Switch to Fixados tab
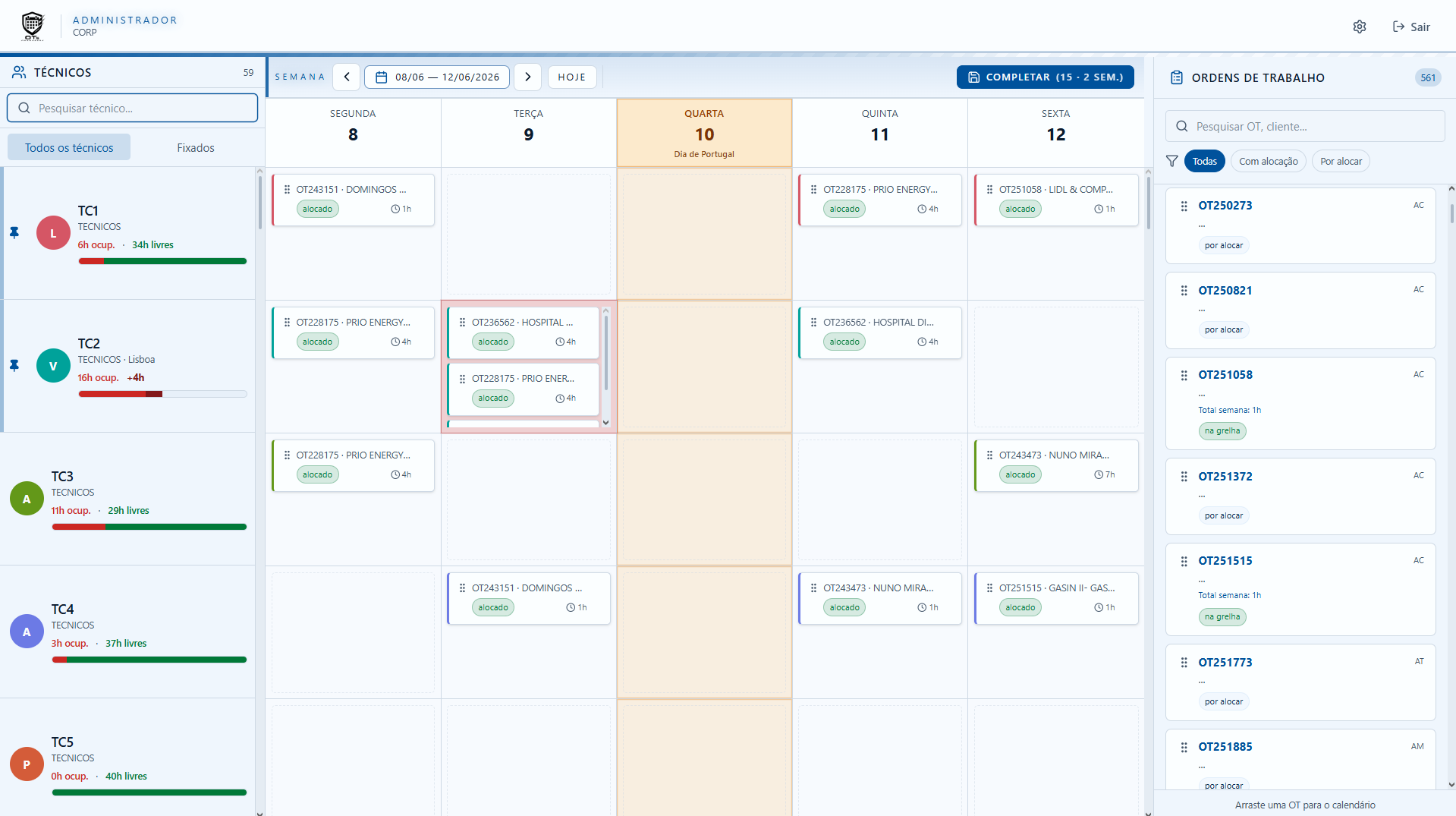 pos(196,147)
